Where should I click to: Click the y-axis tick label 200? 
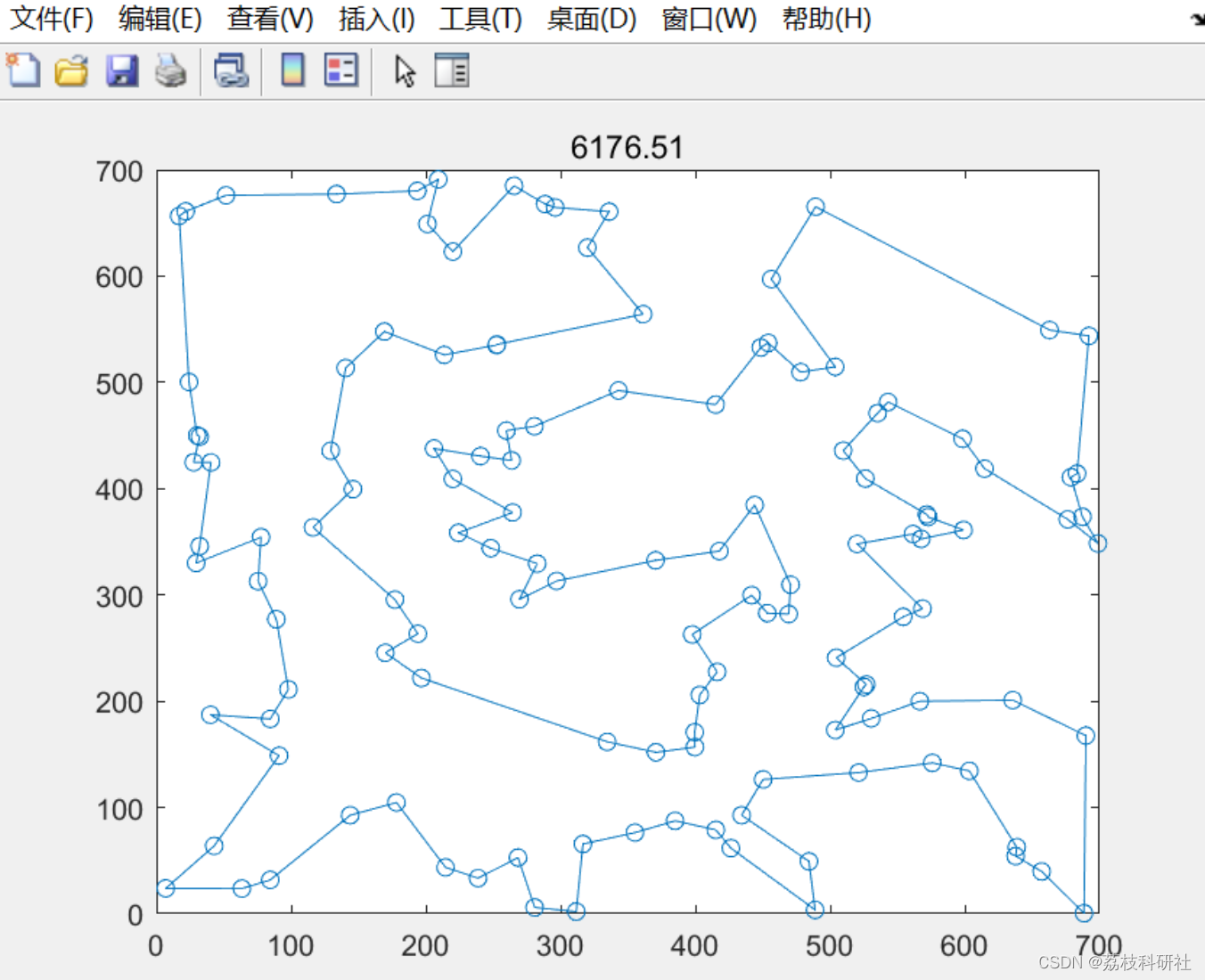pos(119,702)
